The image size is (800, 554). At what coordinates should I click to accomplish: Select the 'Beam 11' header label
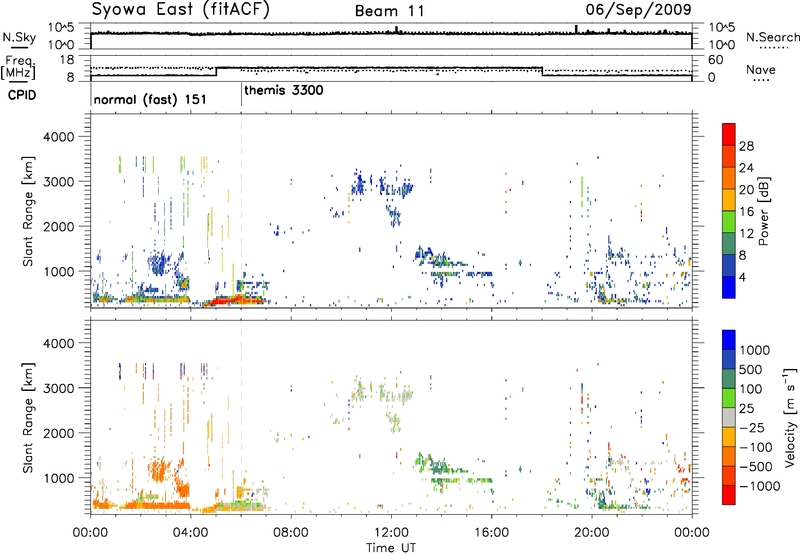390,11
